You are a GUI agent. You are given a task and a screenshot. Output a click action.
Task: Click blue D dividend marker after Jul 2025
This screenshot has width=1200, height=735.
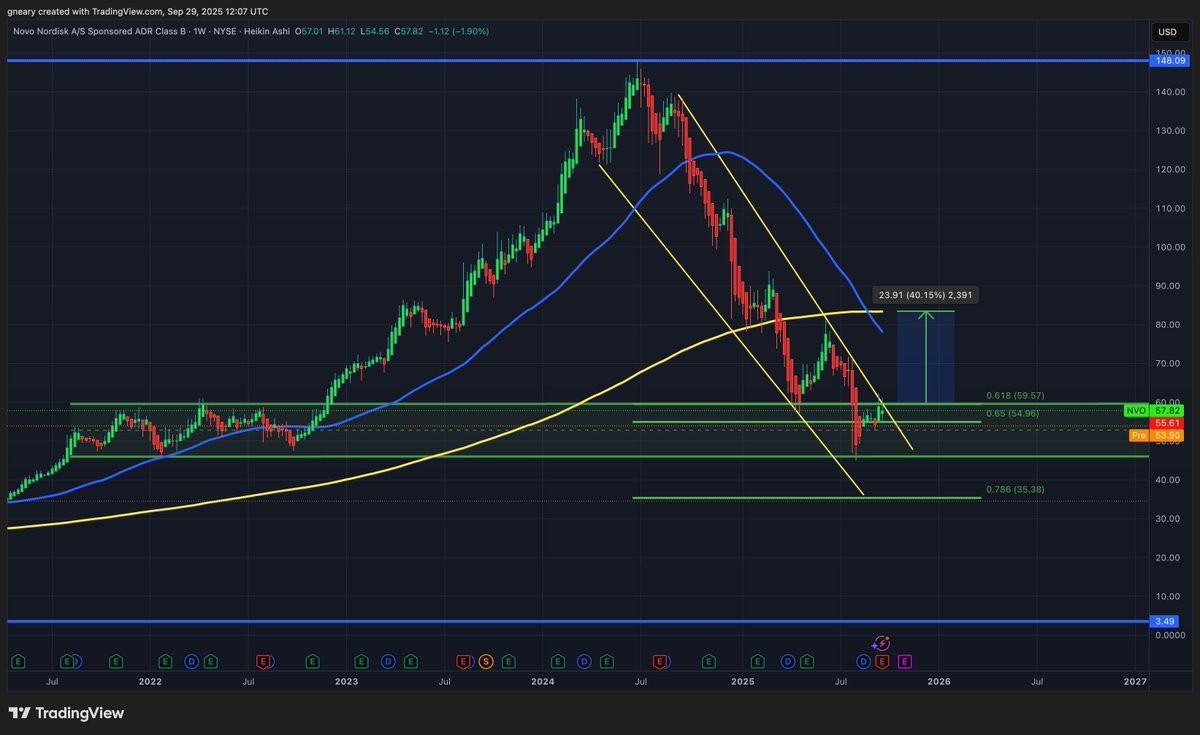(863, 662)
